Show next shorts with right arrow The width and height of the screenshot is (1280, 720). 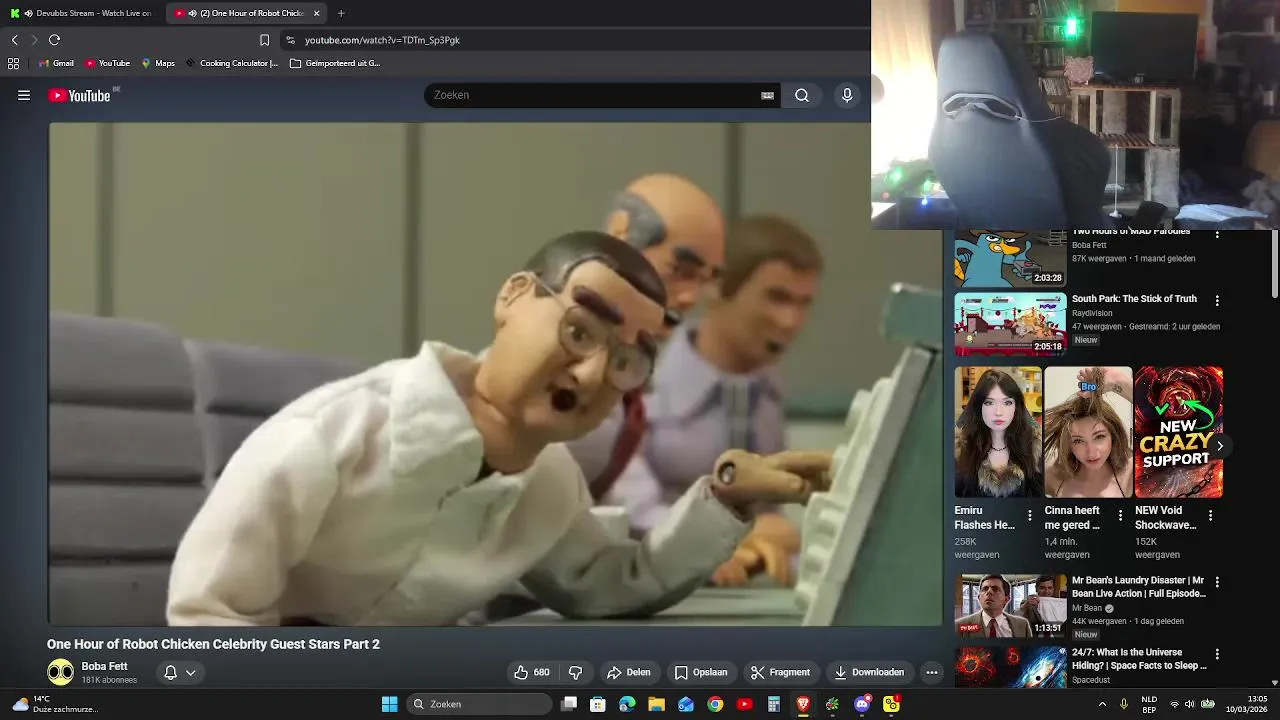(1219, 446)
